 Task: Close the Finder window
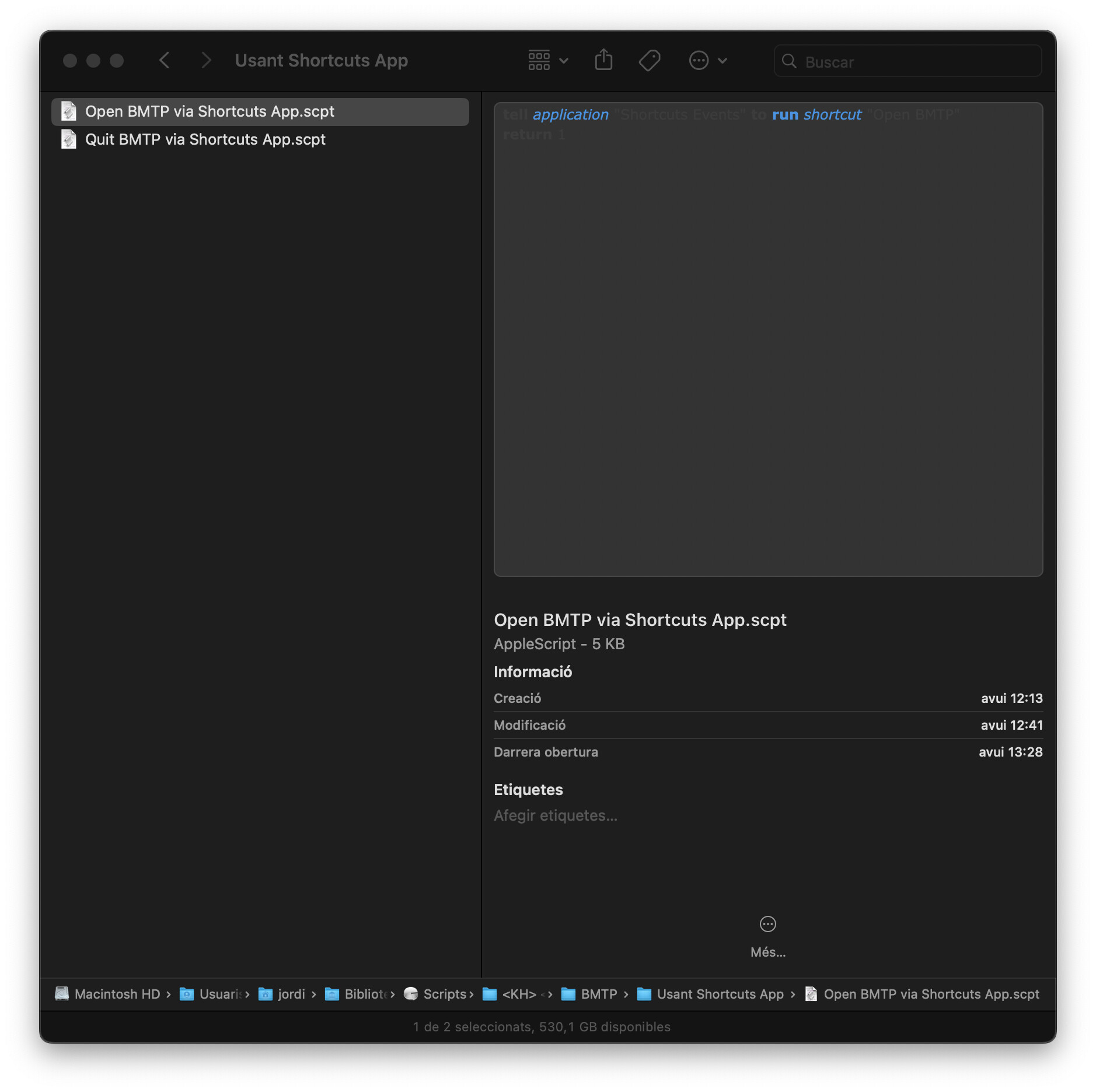pyautogui.click(x=70, y=61)
